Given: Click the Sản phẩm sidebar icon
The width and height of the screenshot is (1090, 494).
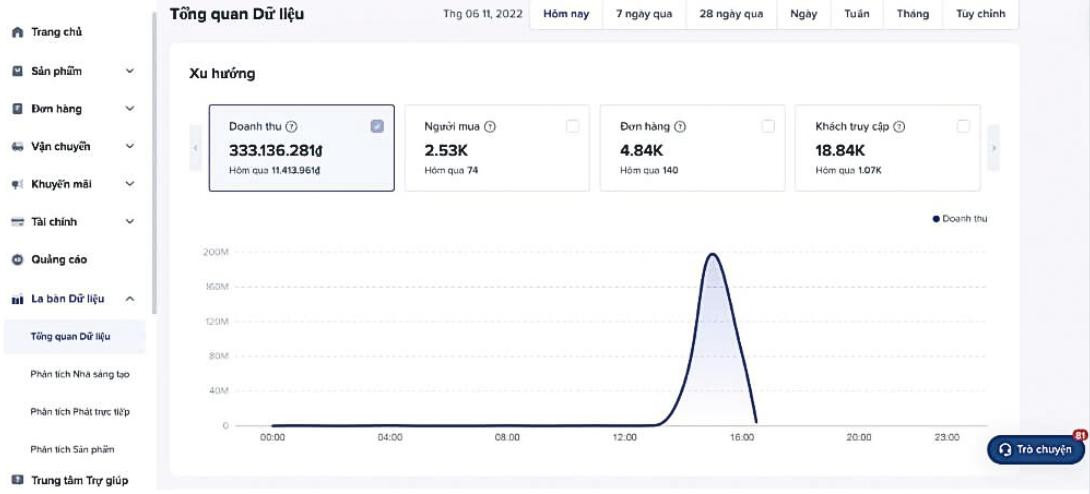Looking at the screenshot, I should click(x=17, y=71).
